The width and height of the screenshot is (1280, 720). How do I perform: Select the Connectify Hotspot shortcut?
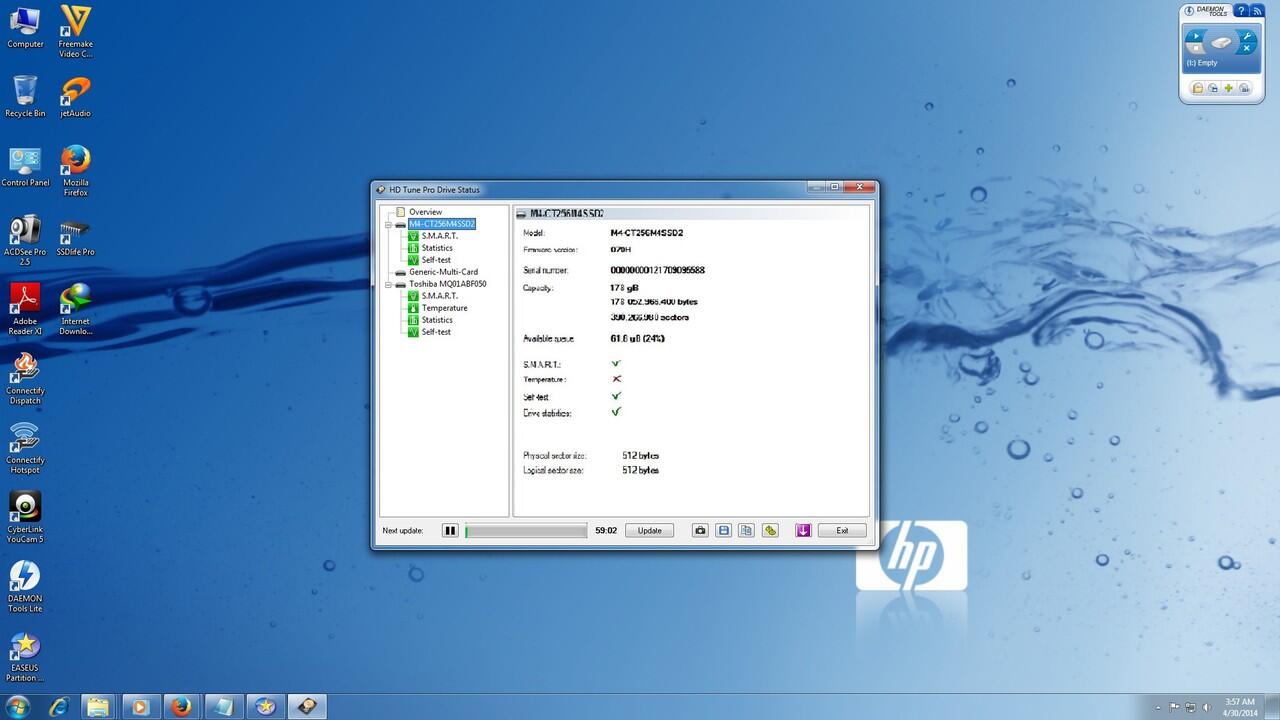pos(25,448)
